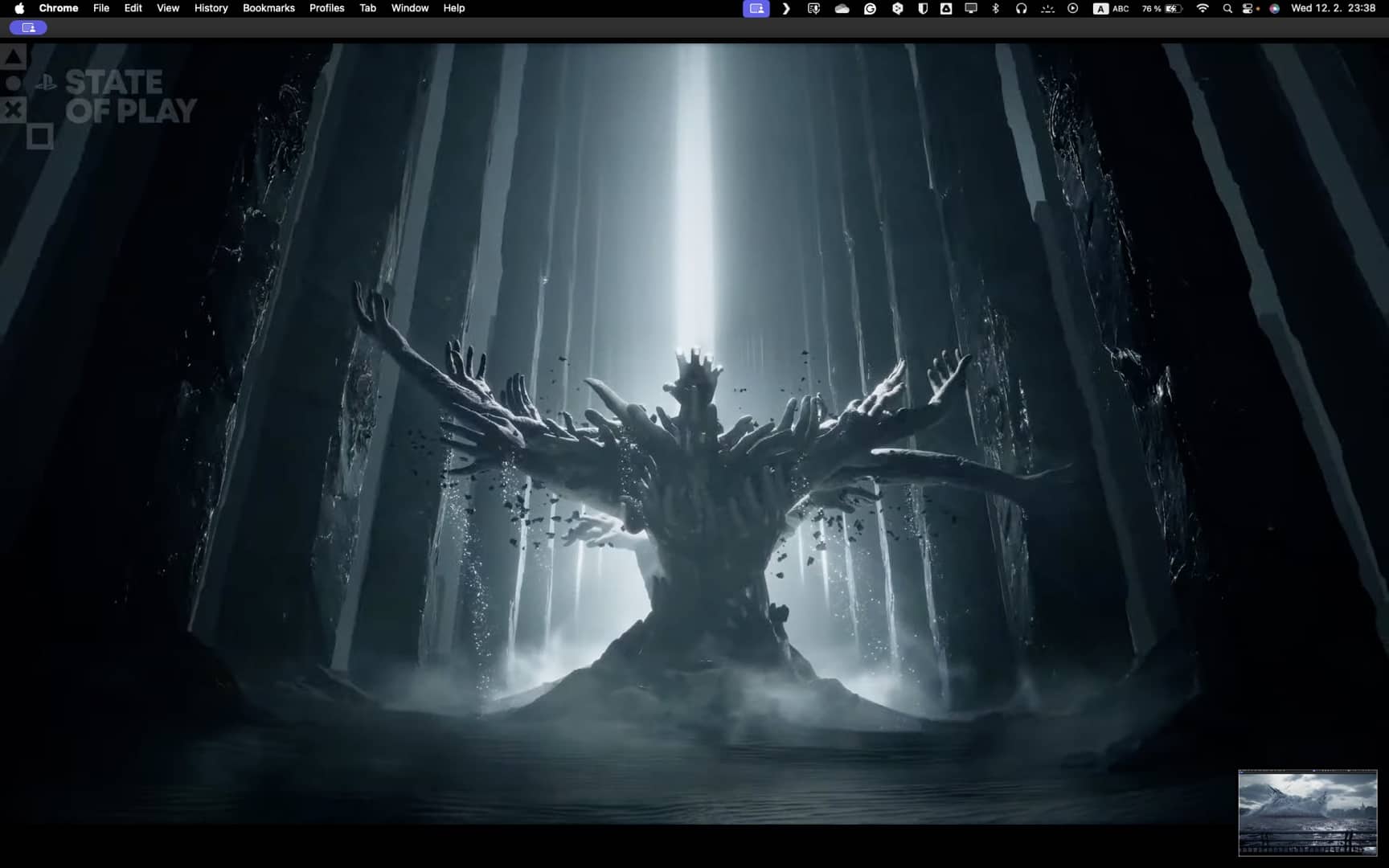Open the Apple menu
The height and width of the screenshot is (868, 1389).
pos(19,8)
